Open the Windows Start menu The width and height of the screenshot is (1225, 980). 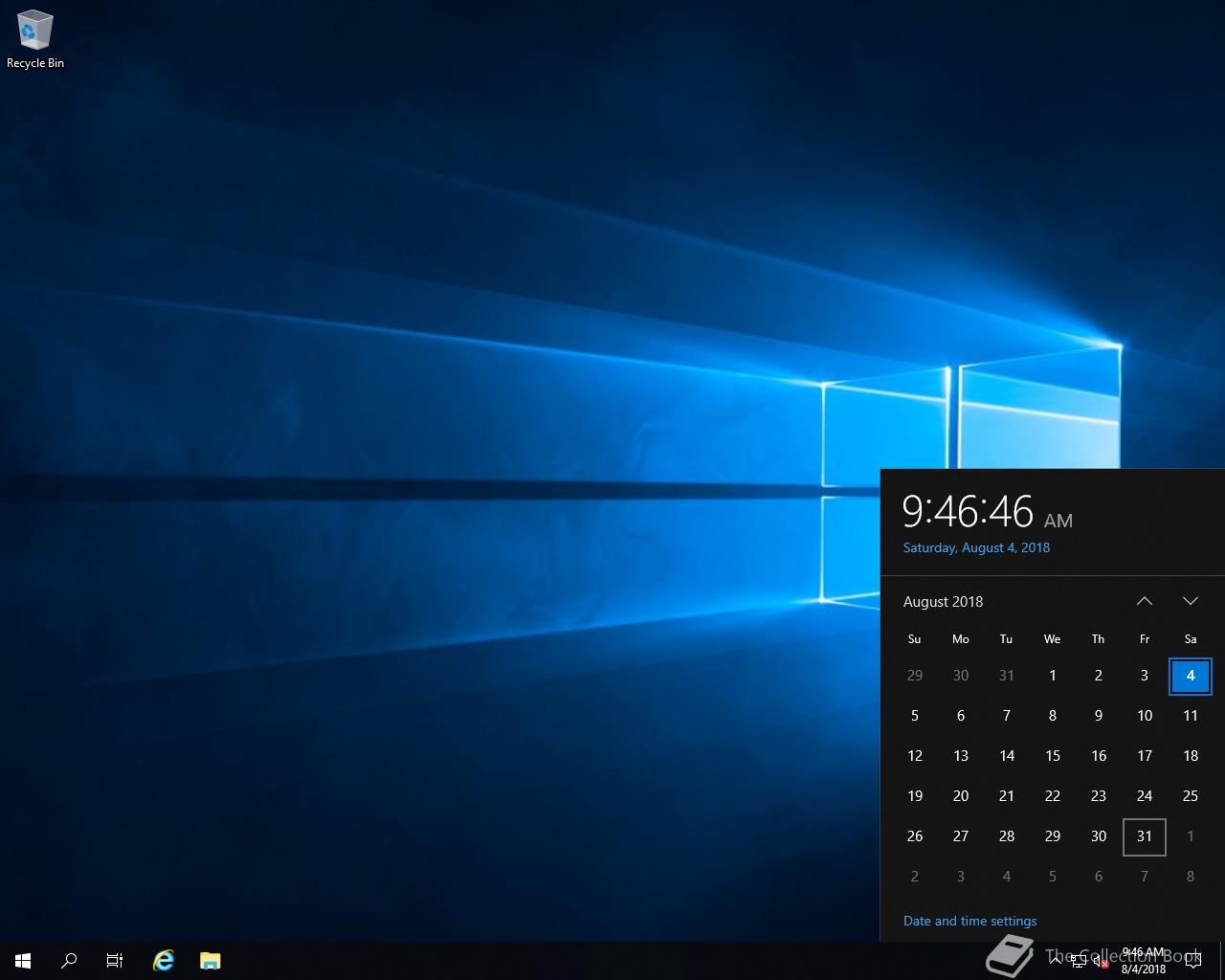coord(23,961)
